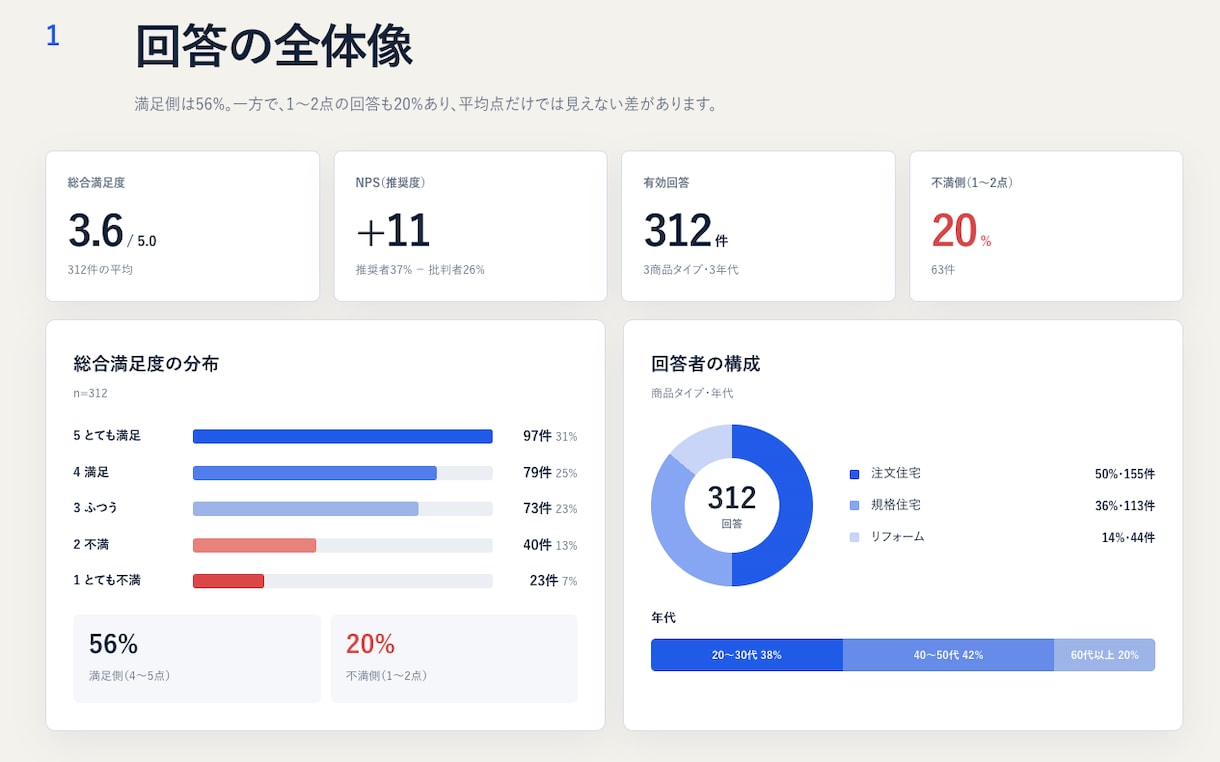Click the heading 回答の全体像
Viewport: 1220px width, 762px height.
click(274, 47)
